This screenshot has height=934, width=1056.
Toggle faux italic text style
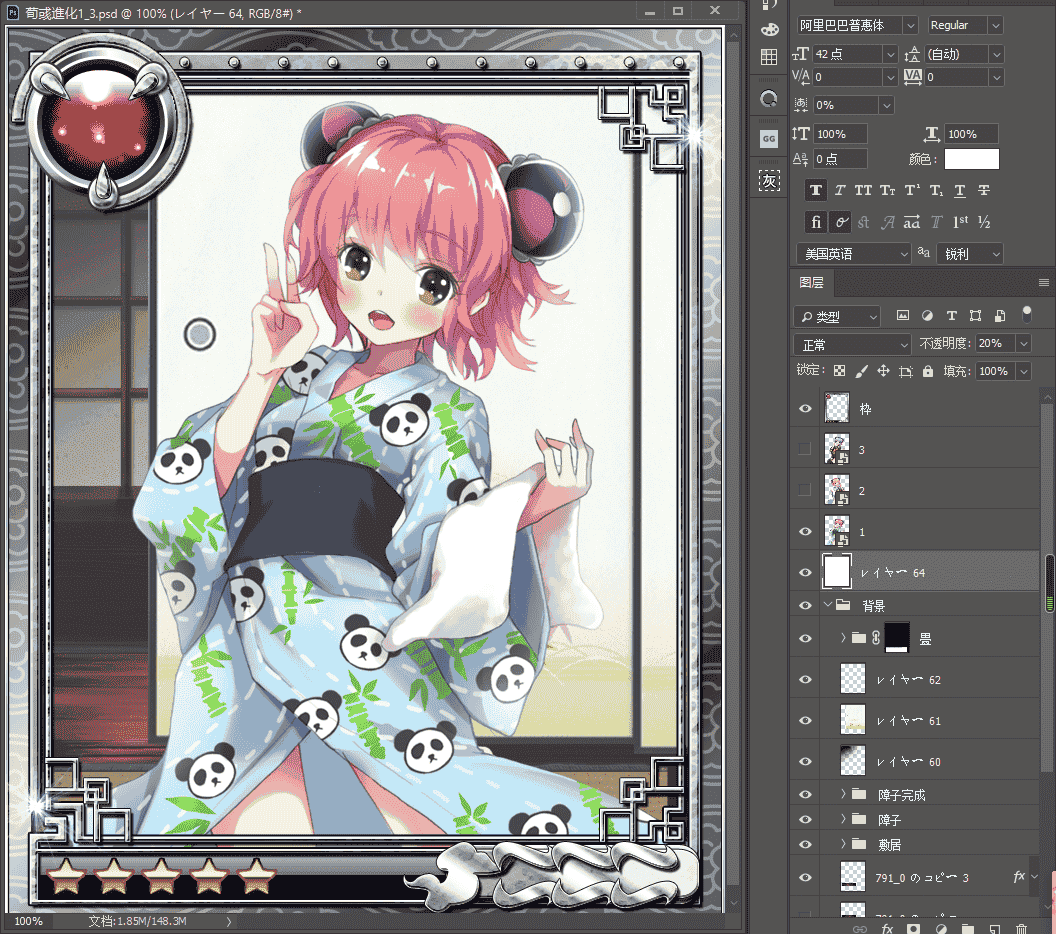(x=840, y=191)
